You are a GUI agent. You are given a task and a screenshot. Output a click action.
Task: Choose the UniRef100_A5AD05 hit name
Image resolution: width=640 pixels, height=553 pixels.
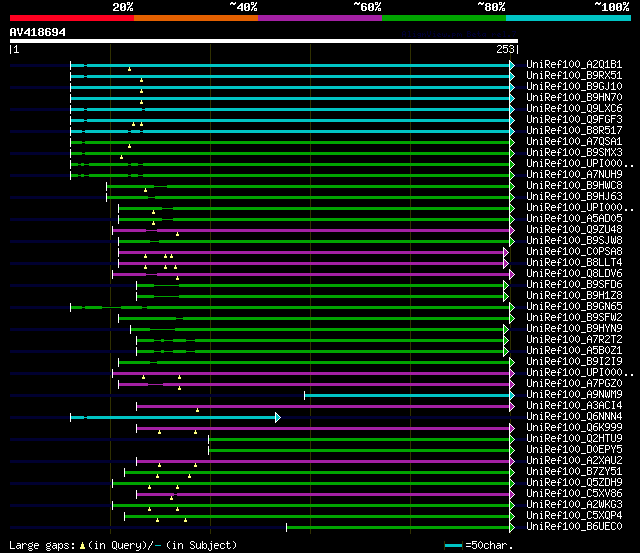point(574,219)
